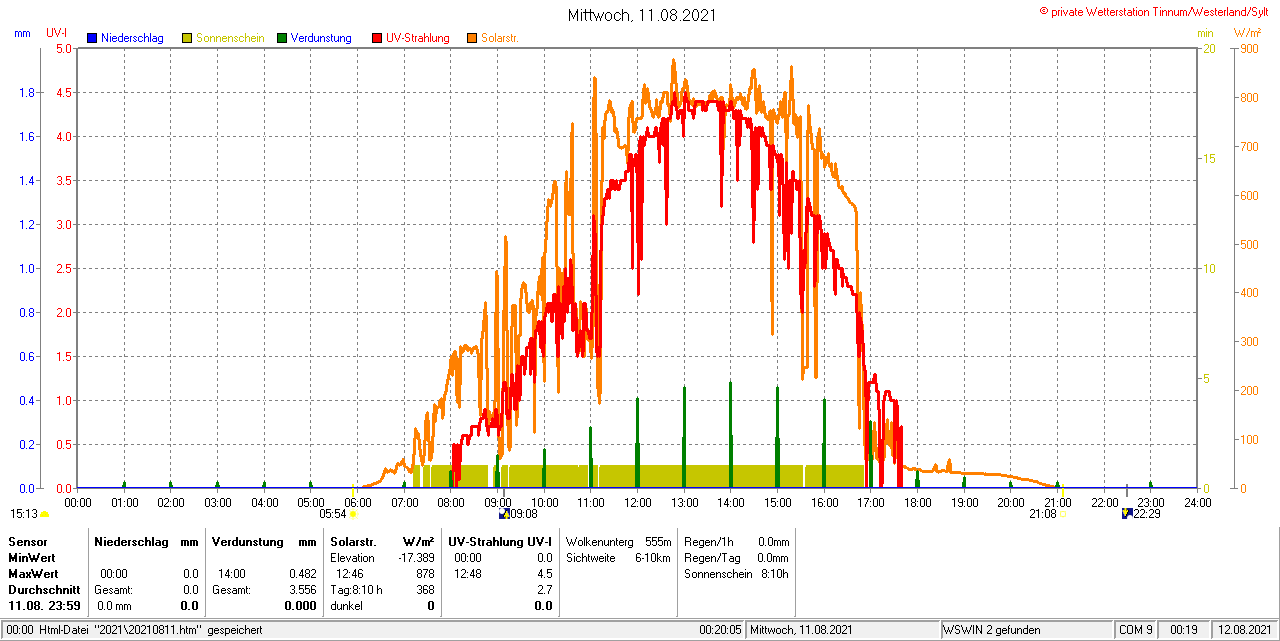
Task: Click the 12.08.2021 status bar date
Action: click(1244, 630)
